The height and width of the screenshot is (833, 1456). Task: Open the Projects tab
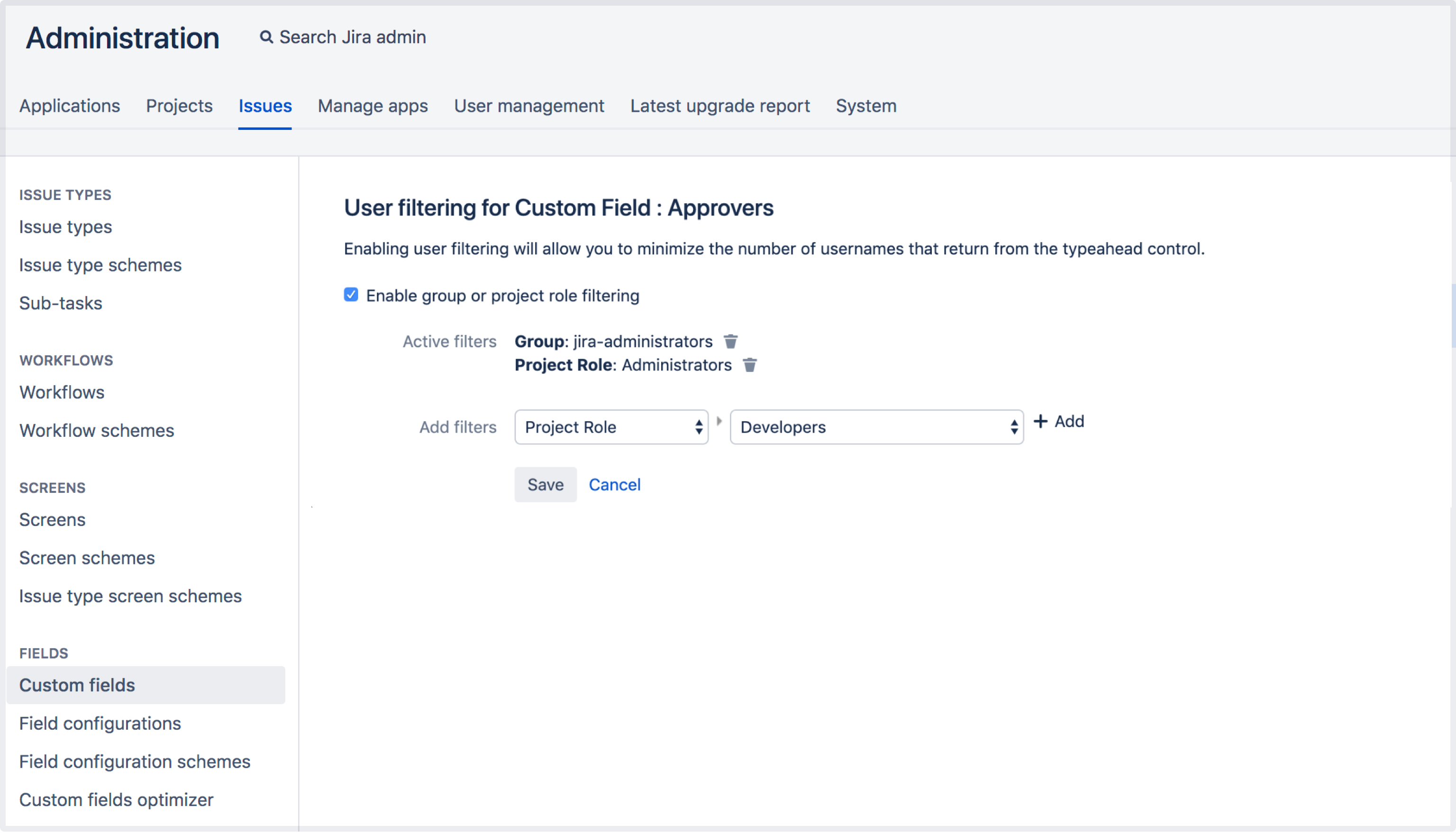pos(179,106)
